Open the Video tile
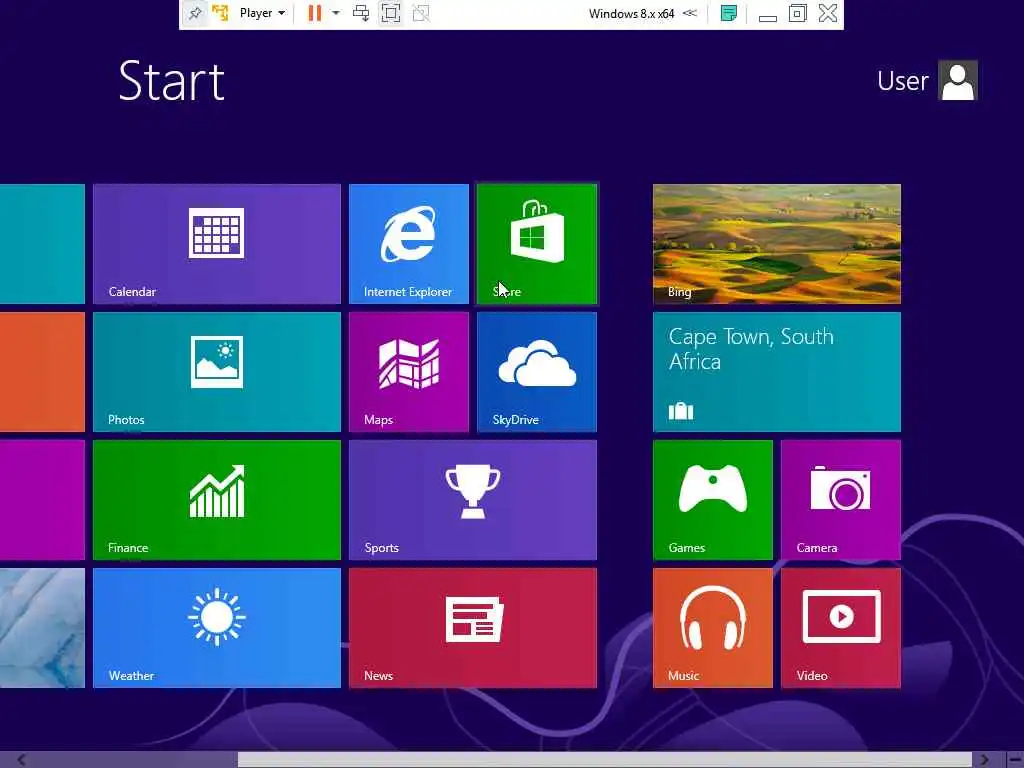The image size is (1024, 768). tap(840, 628)
